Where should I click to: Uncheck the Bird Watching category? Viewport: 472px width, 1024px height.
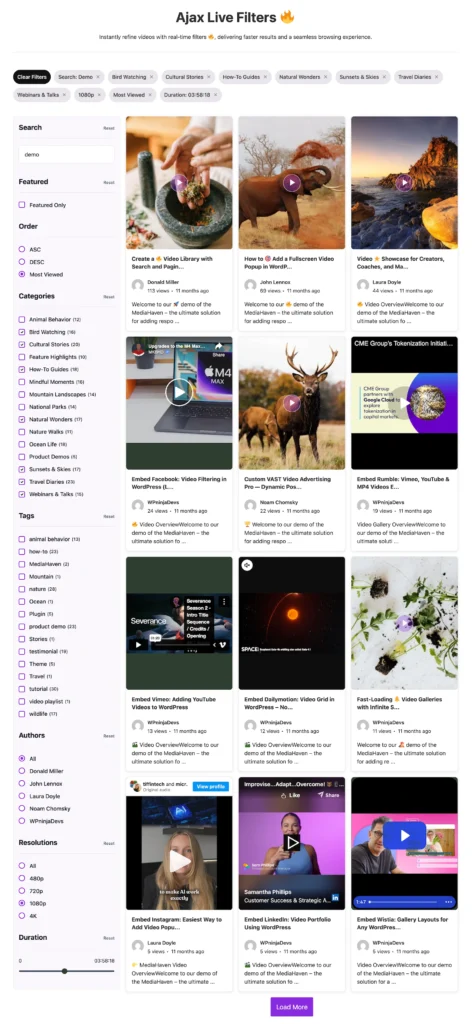(x=22, y=332)
